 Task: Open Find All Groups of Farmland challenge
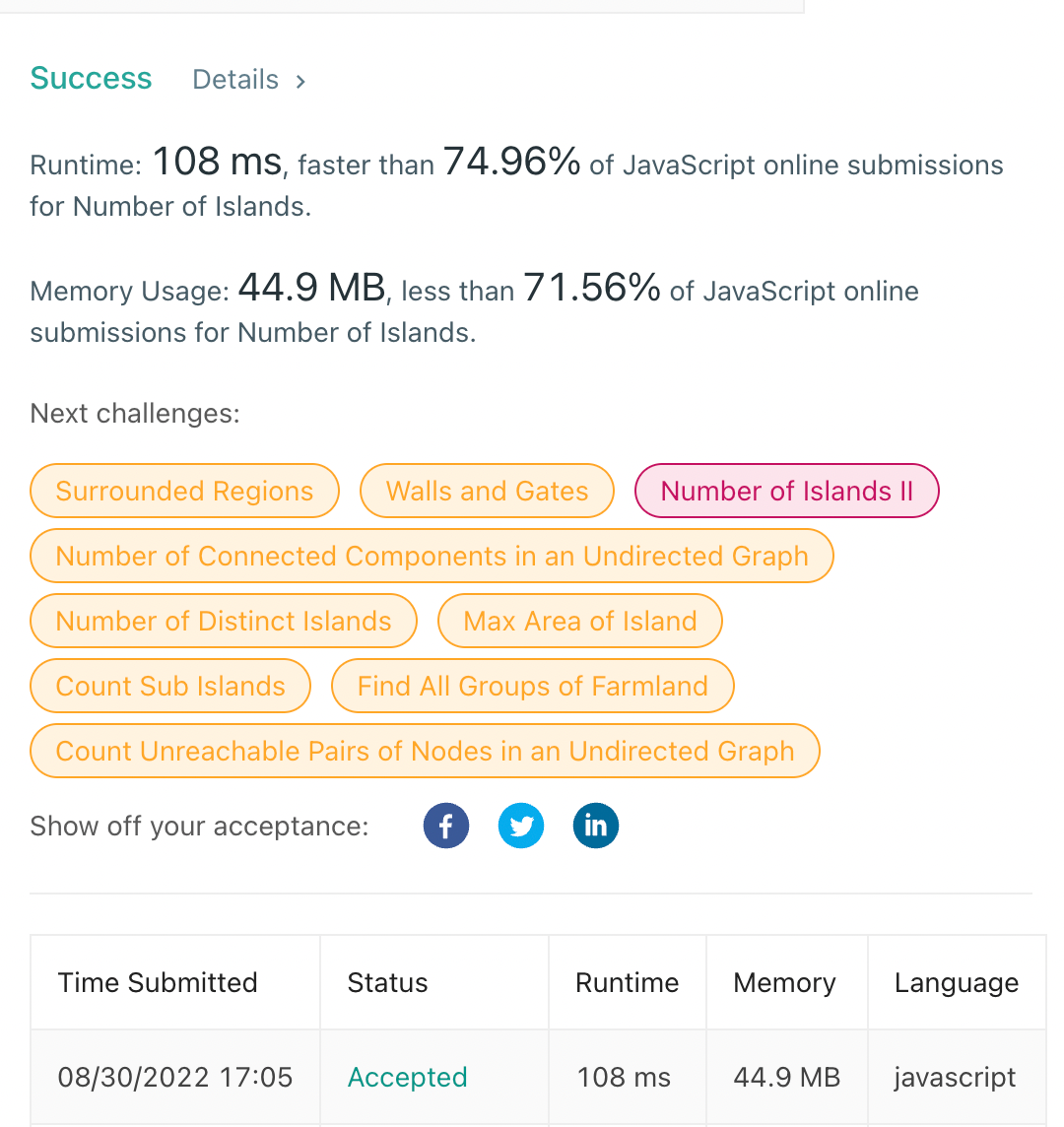click(532, 686)
